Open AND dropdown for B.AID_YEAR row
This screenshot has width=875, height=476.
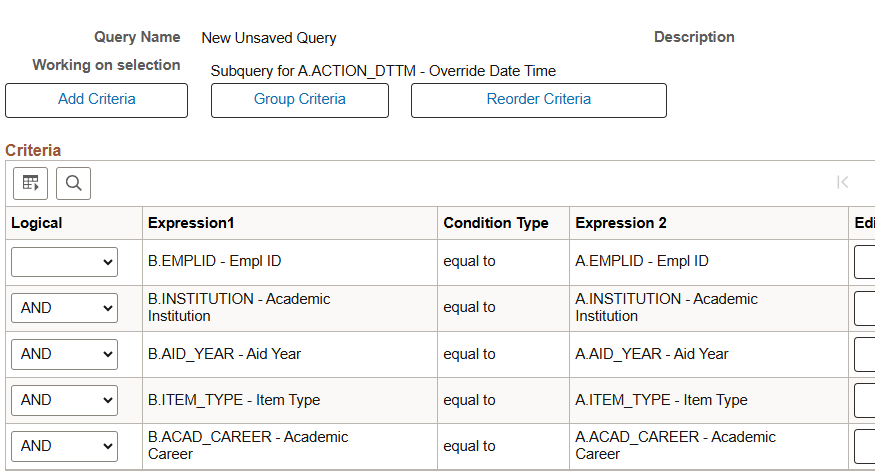pos(64,354)
